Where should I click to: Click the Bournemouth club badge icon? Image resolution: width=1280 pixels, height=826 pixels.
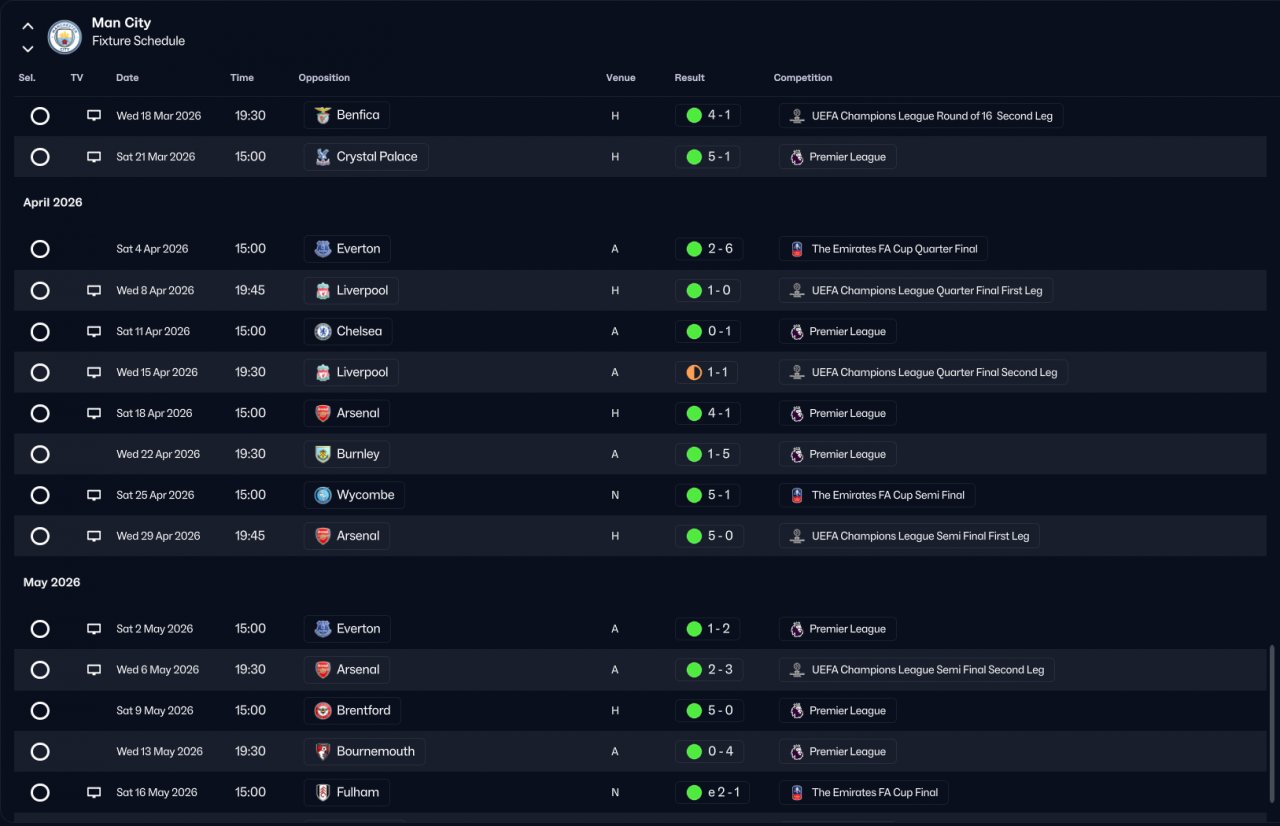pyautogui.click(x=323, y=752)
